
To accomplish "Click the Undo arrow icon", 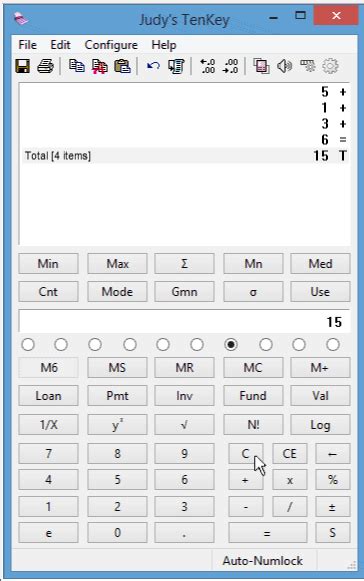I will pyautogui.click(x=153, y=66).
